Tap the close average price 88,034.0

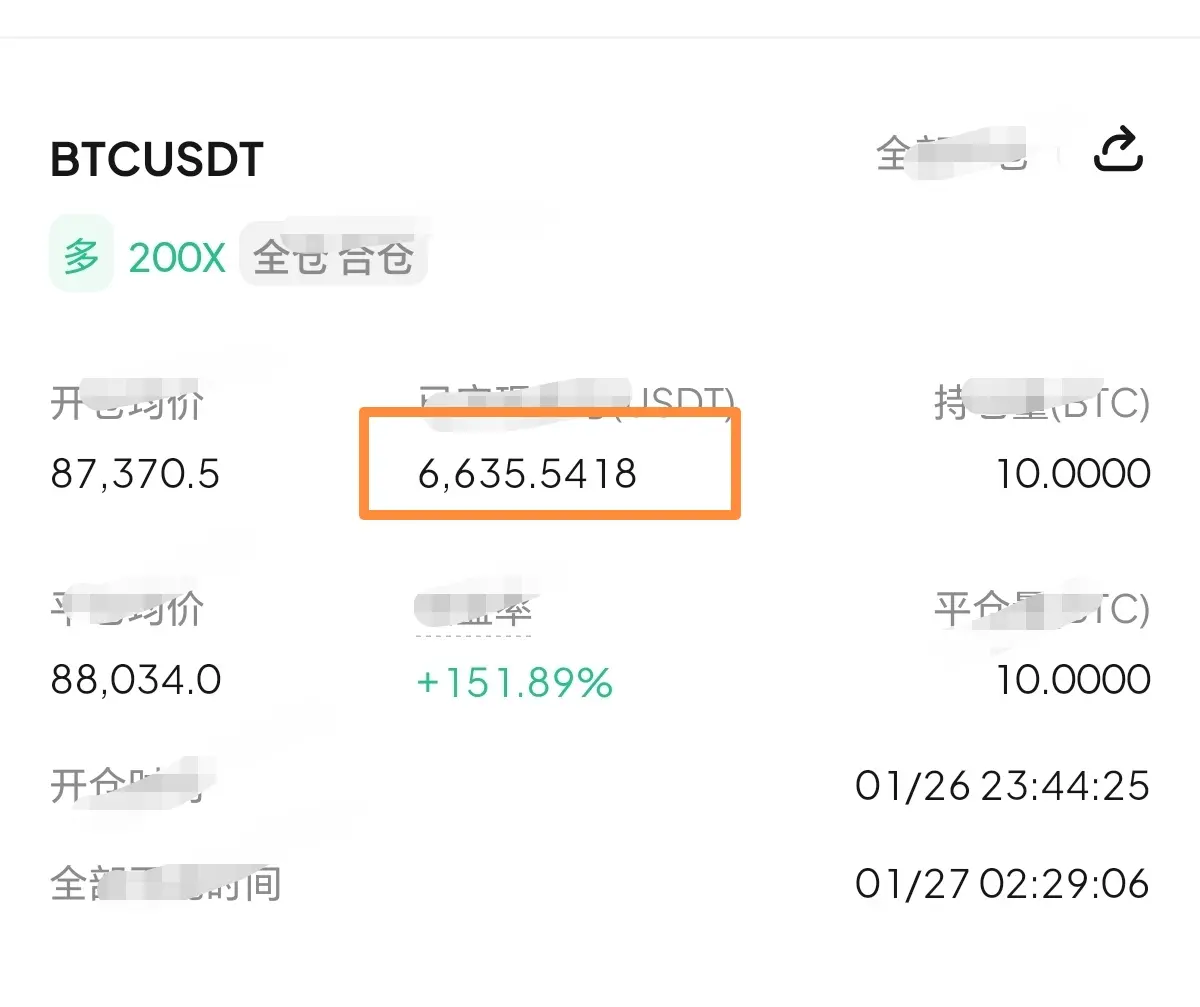tap(135, 680)
